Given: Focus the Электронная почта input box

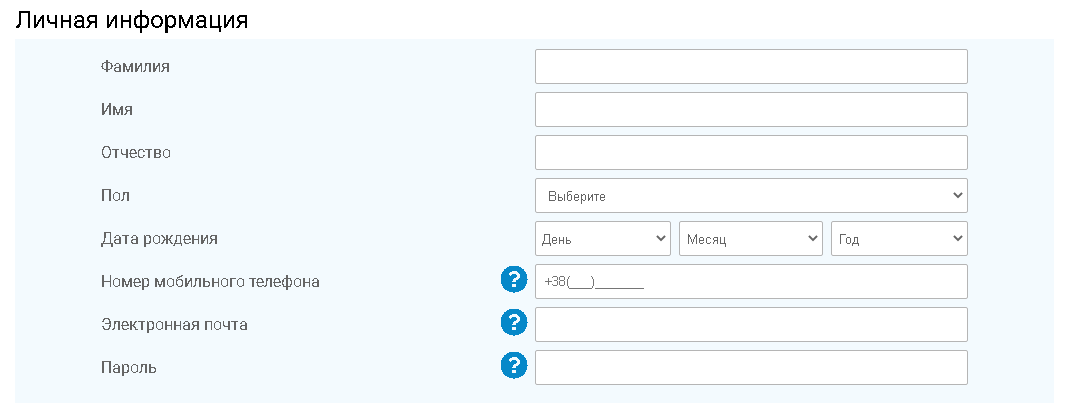Looking at the screenshot, I should click(751, 324).
